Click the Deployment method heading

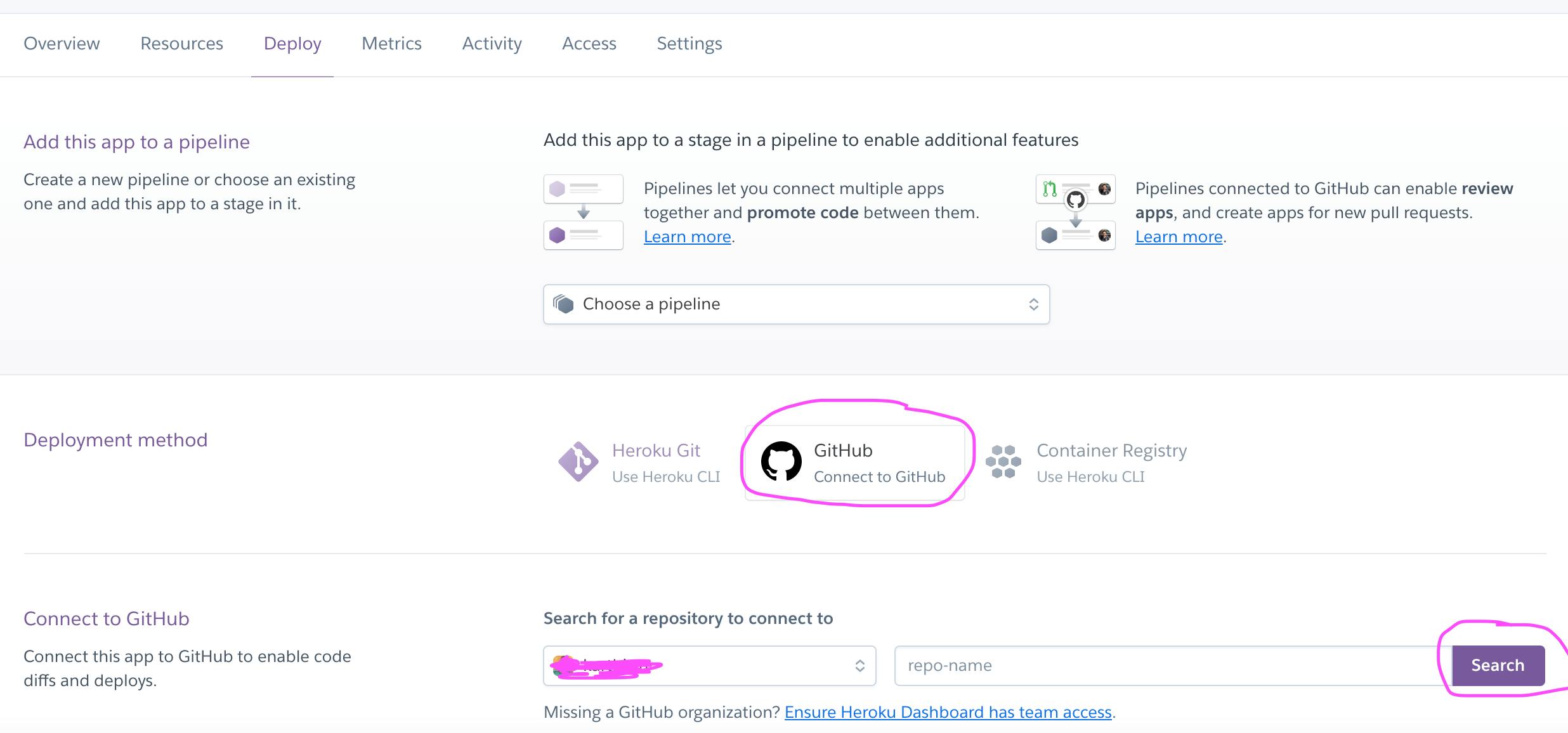[x=115, y=440]
